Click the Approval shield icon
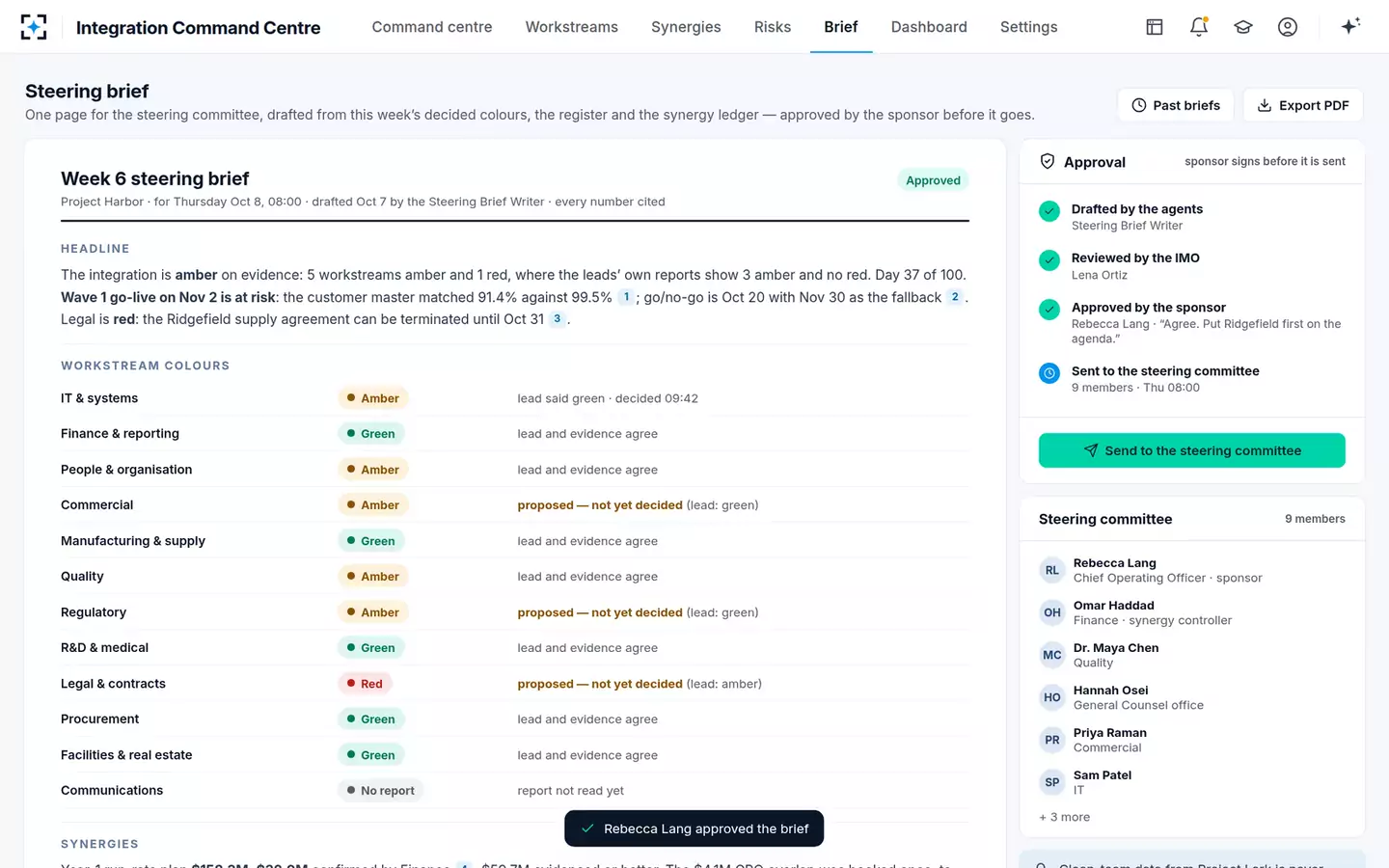Image resolution: width=1389 pixels, height=868 pixels. [x=1048, y=162]
